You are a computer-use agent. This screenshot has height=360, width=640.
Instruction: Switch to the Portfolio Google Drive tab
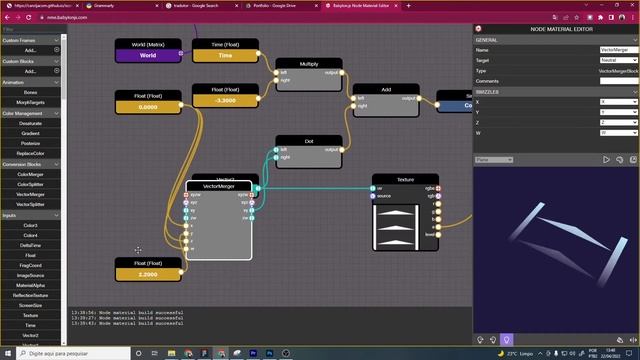click(x=281, y=6)
